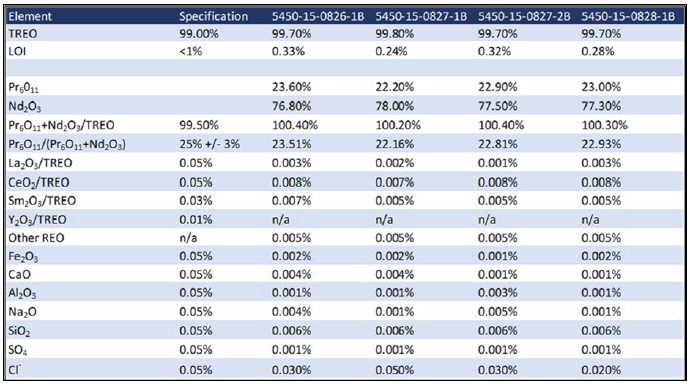
Task: Click the Fe2O3 row label
Action: [23, 257]
